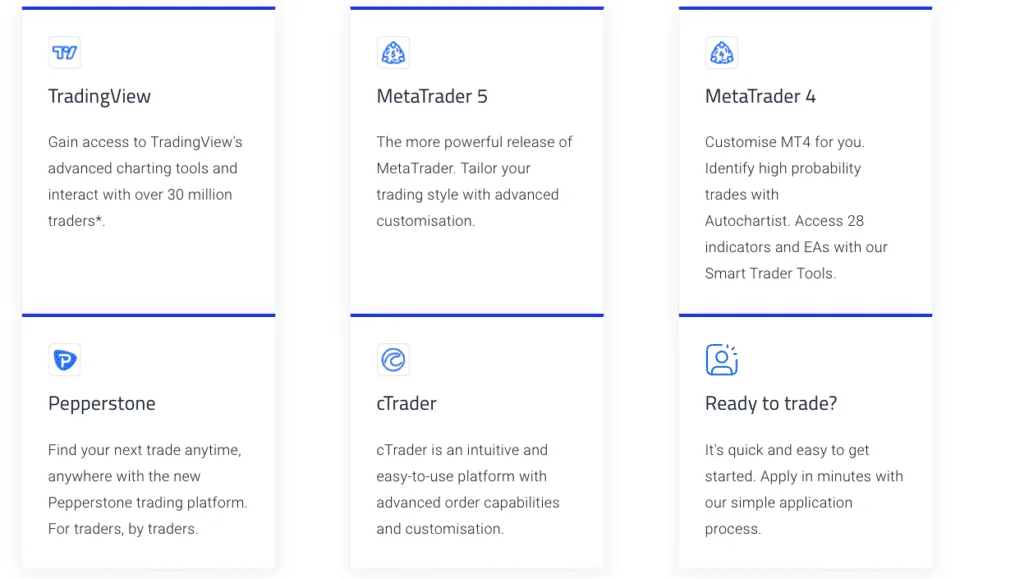Open the MetaTrader 4 heading
Screen dimensions: 1024x579
[x=760, y=96]
